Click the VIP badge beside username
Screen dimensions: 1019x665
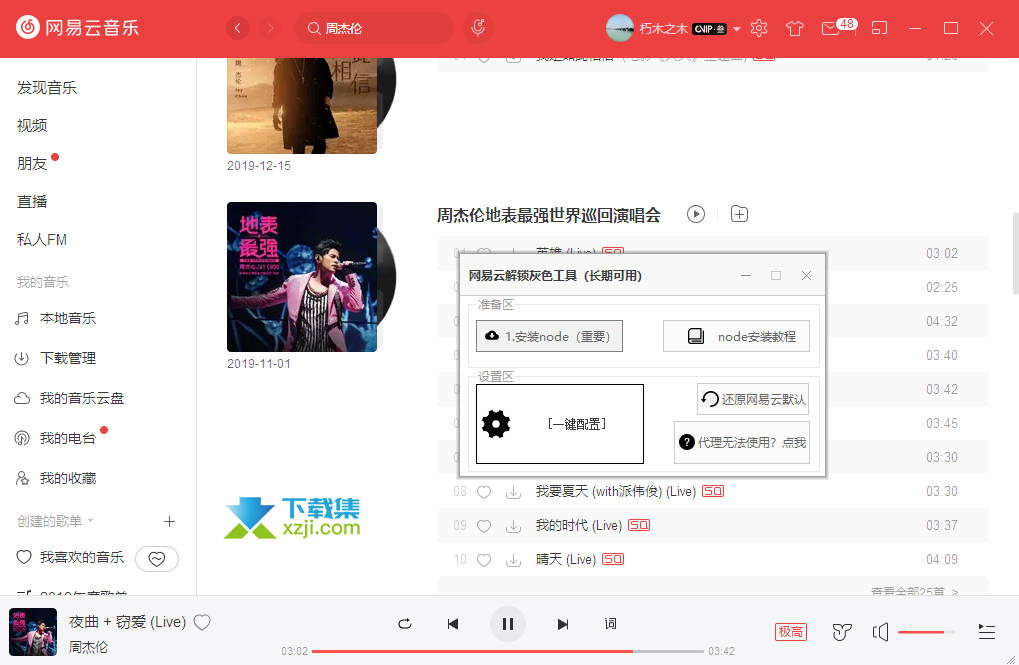709,29
